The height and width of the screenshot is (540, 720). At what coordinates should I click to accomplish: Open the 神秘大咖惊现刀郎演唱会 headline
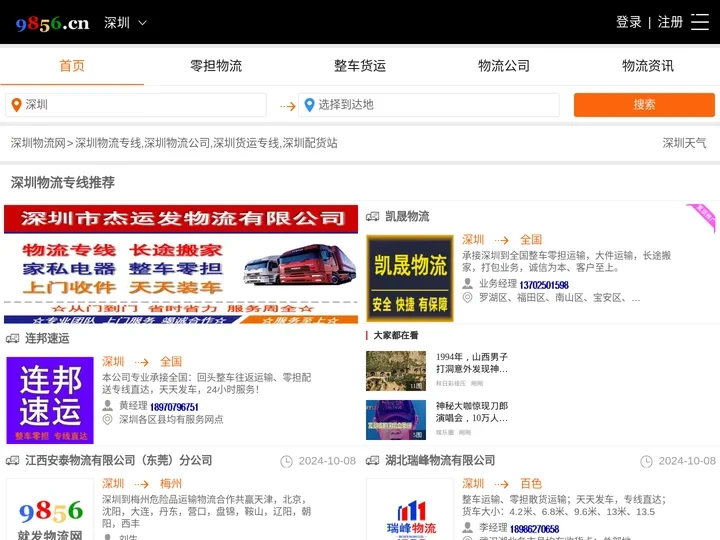click(472, 412)
